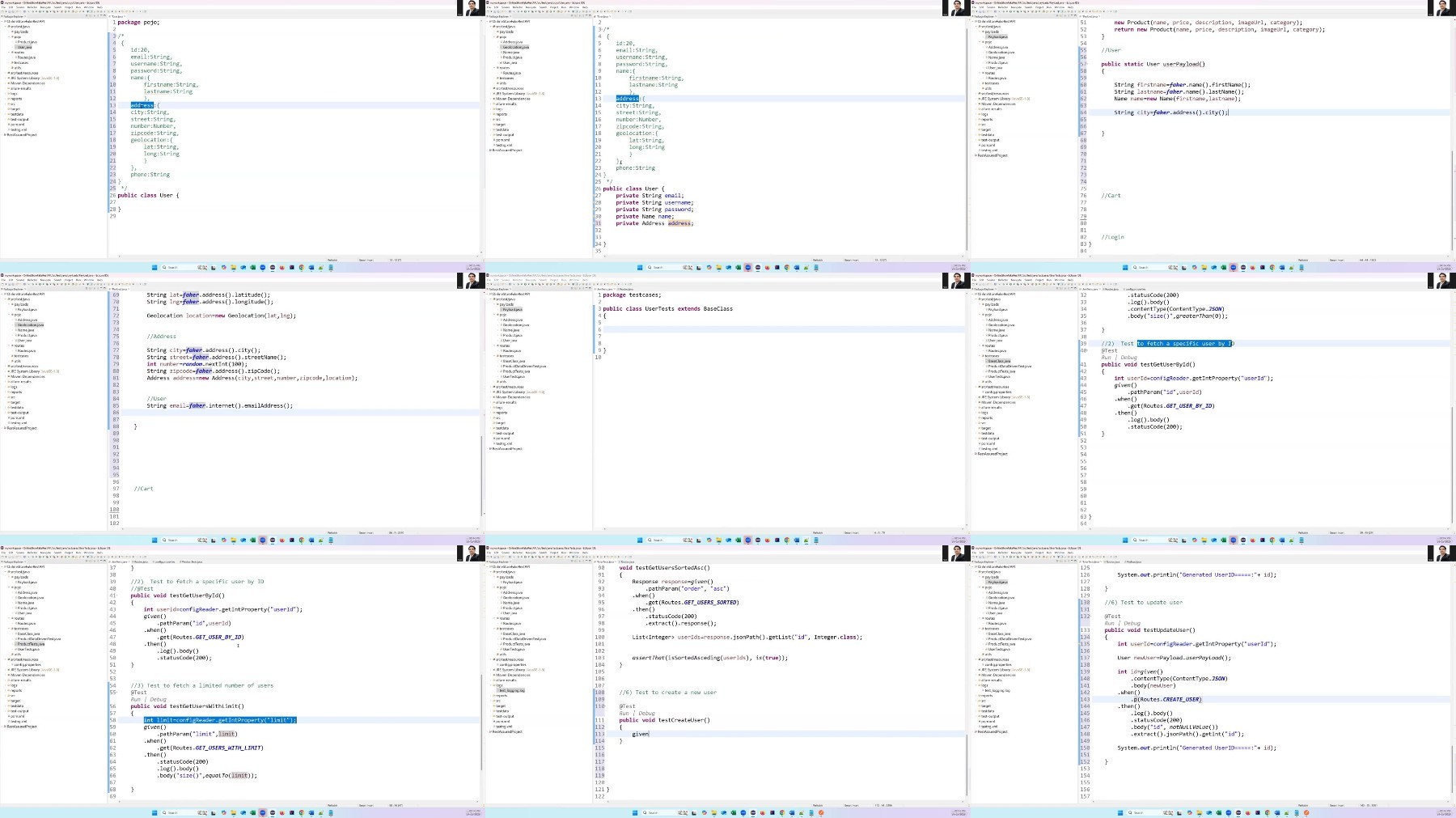Click the '.p(Routes.CREATE_USER)' line
The width and height of the screenshot is (1456, 818).
click(x=1166, y=699)
